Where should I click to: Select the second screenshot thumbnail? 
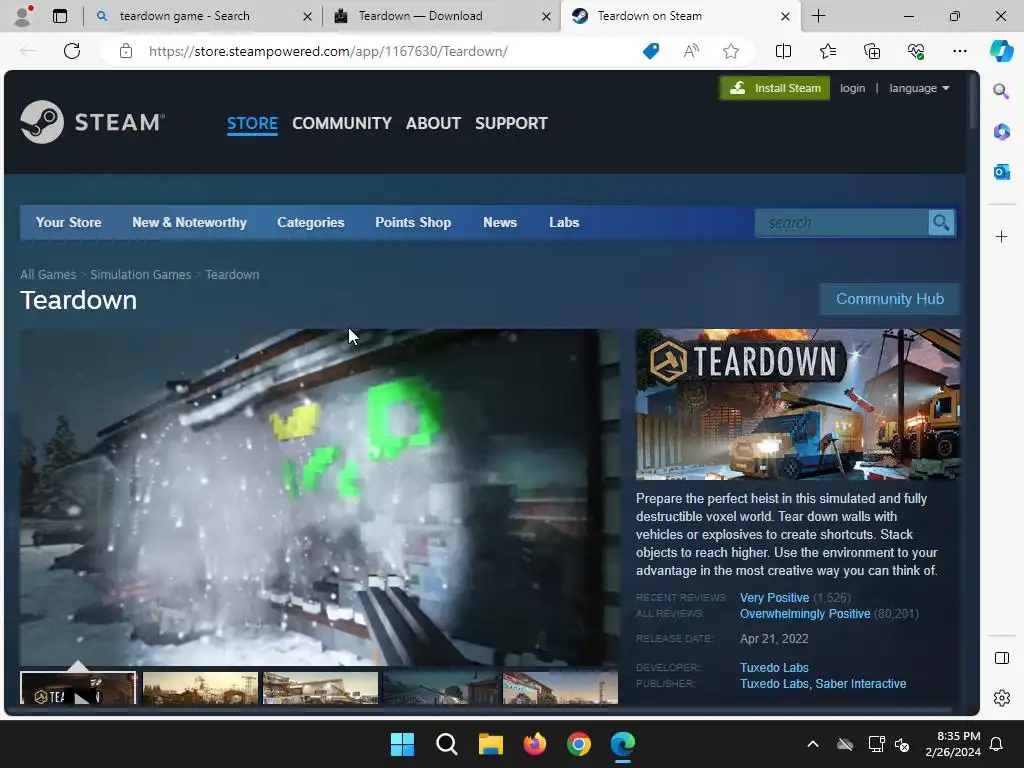click(200, 688)
